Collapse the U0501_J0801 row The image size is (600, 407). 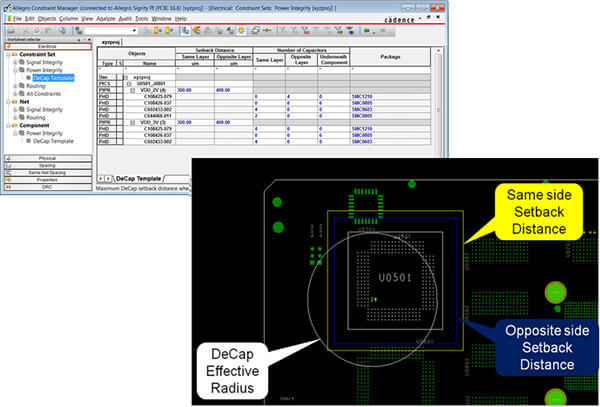coord(129,84)
